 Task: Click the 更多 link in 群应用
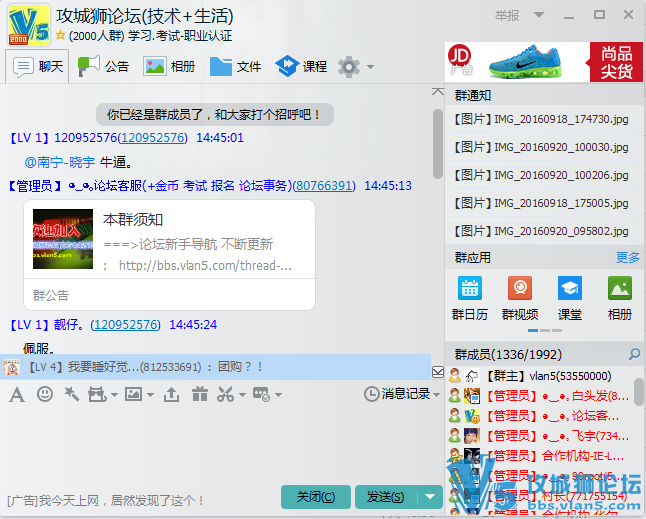pos(627,257)
